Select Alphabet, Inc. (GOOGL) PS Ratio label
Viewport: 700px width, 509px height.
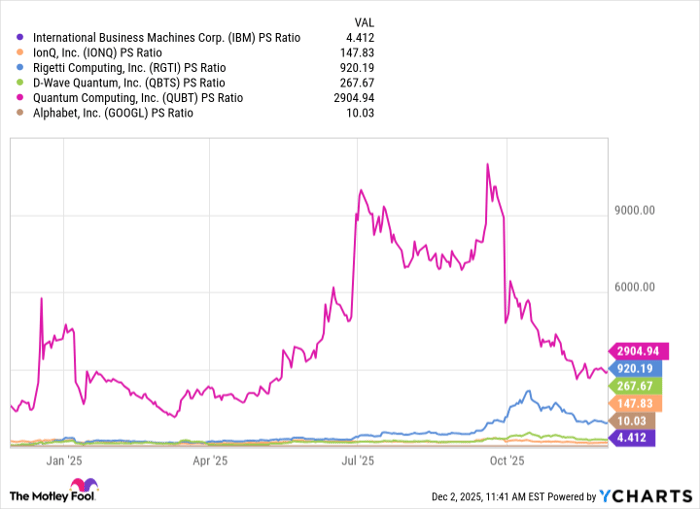click(113, 113)
